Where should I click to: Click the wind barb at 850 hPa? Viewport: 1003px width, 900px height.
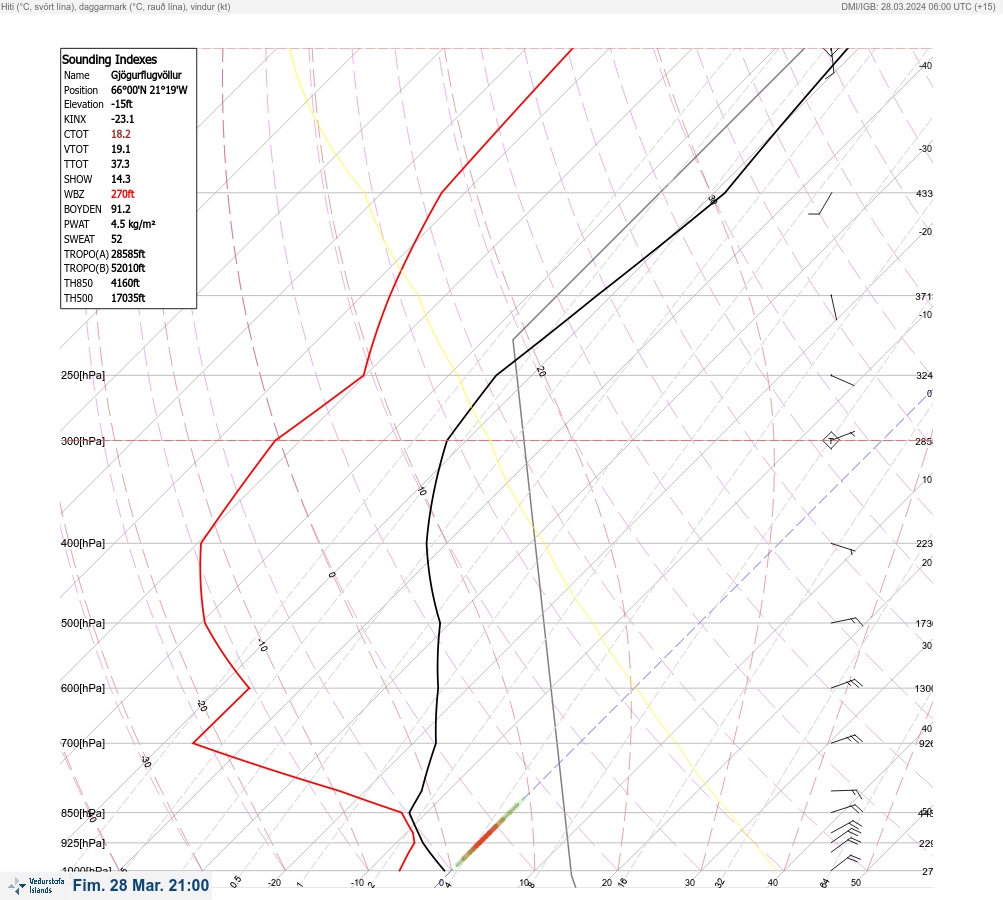coord(846,809)
